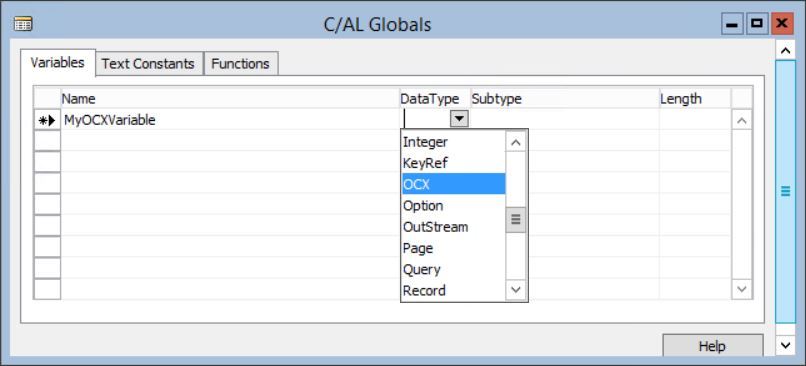Click the Help button
This screenshot has width=806, height=366.
coord(712,345)
